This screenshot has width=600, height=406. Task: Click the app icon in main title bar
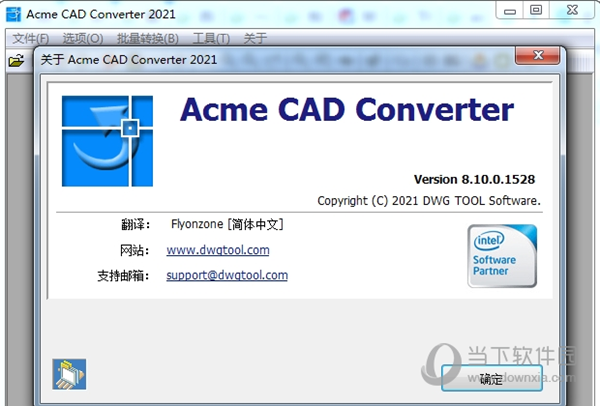(13, 15)
